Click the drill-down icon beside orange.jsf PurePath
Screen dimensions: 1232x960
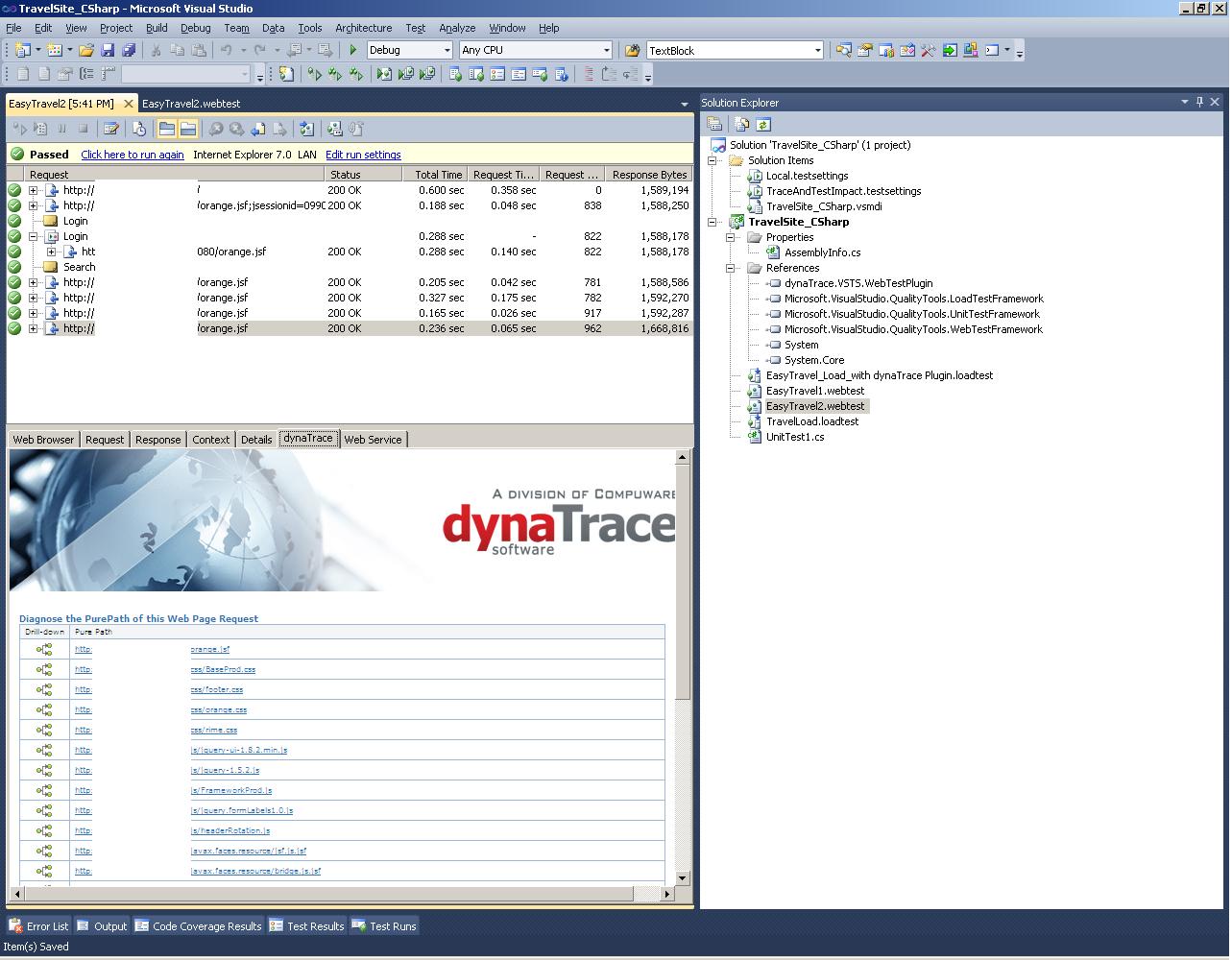coord(44,649)
